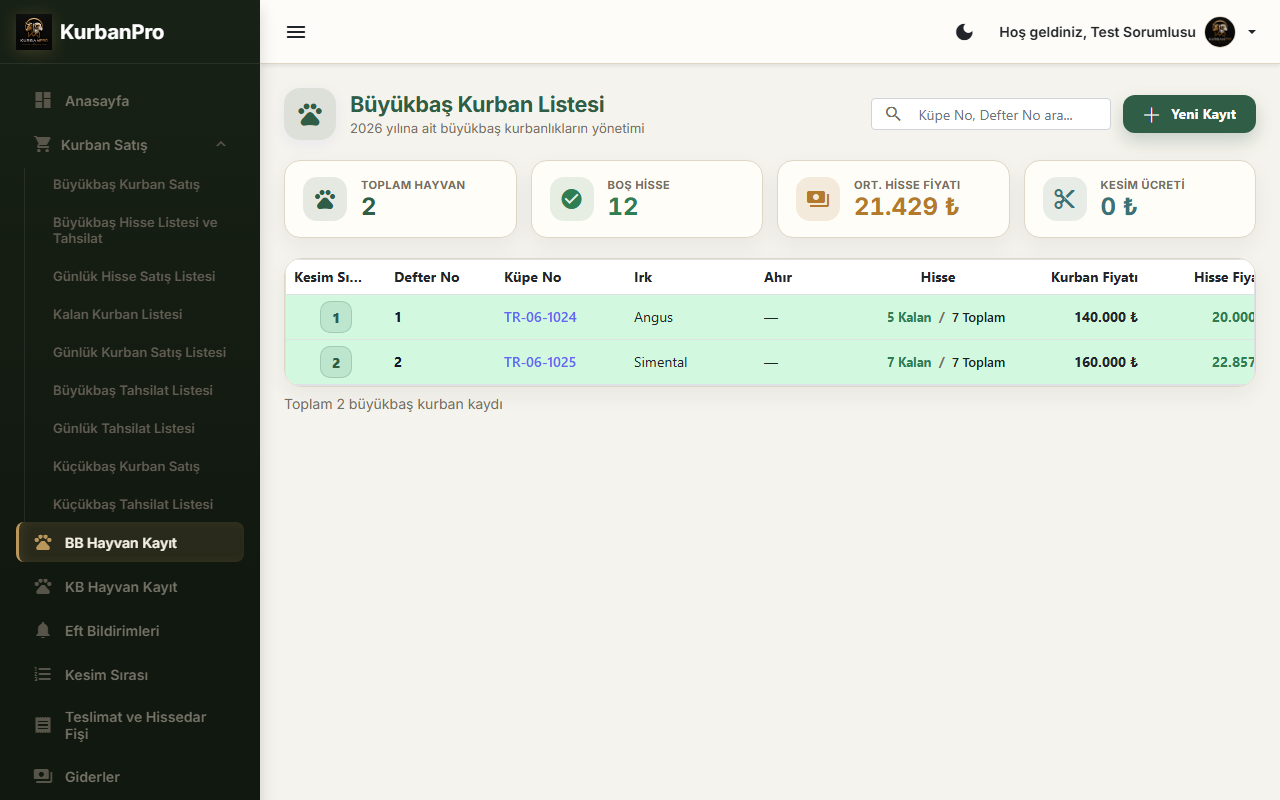This screenshot has height=800, width=1280.
Task: Toggle sidebar with hamburger menu icon
Action: pyautogui.click(x=296, y=32)
